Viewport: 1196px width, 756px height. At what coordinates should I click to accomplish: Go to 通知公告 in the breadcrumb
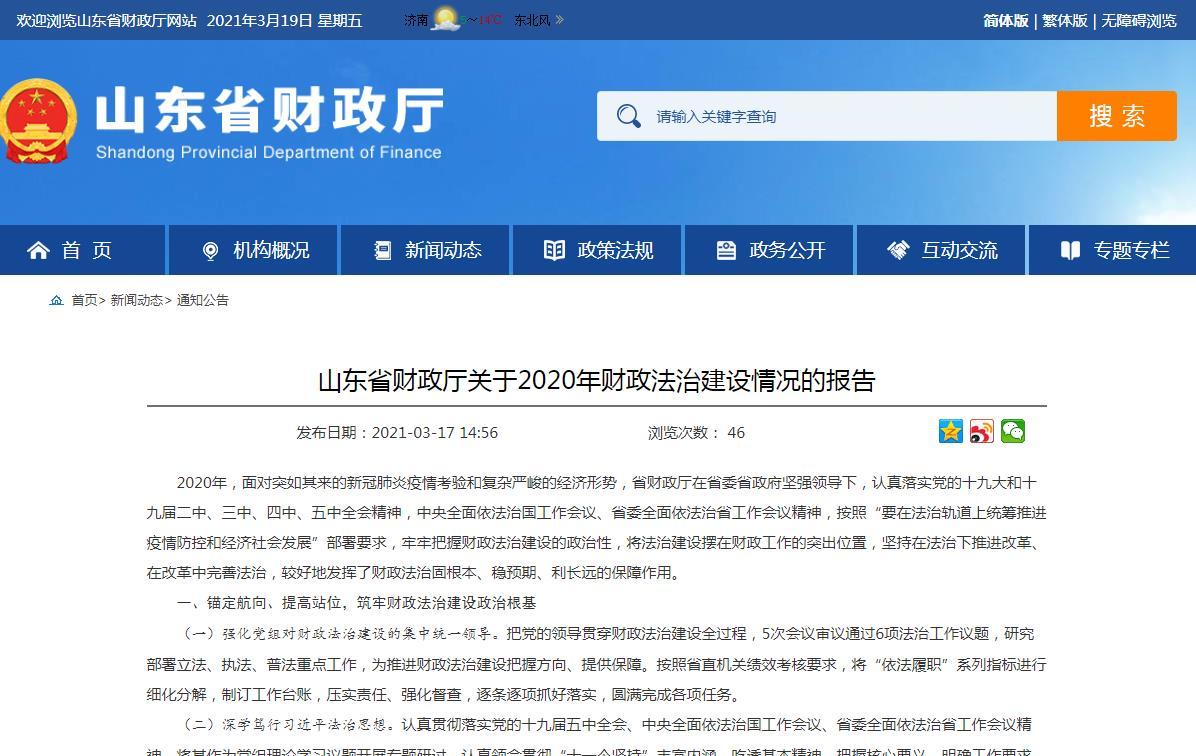tap(203, 300)
